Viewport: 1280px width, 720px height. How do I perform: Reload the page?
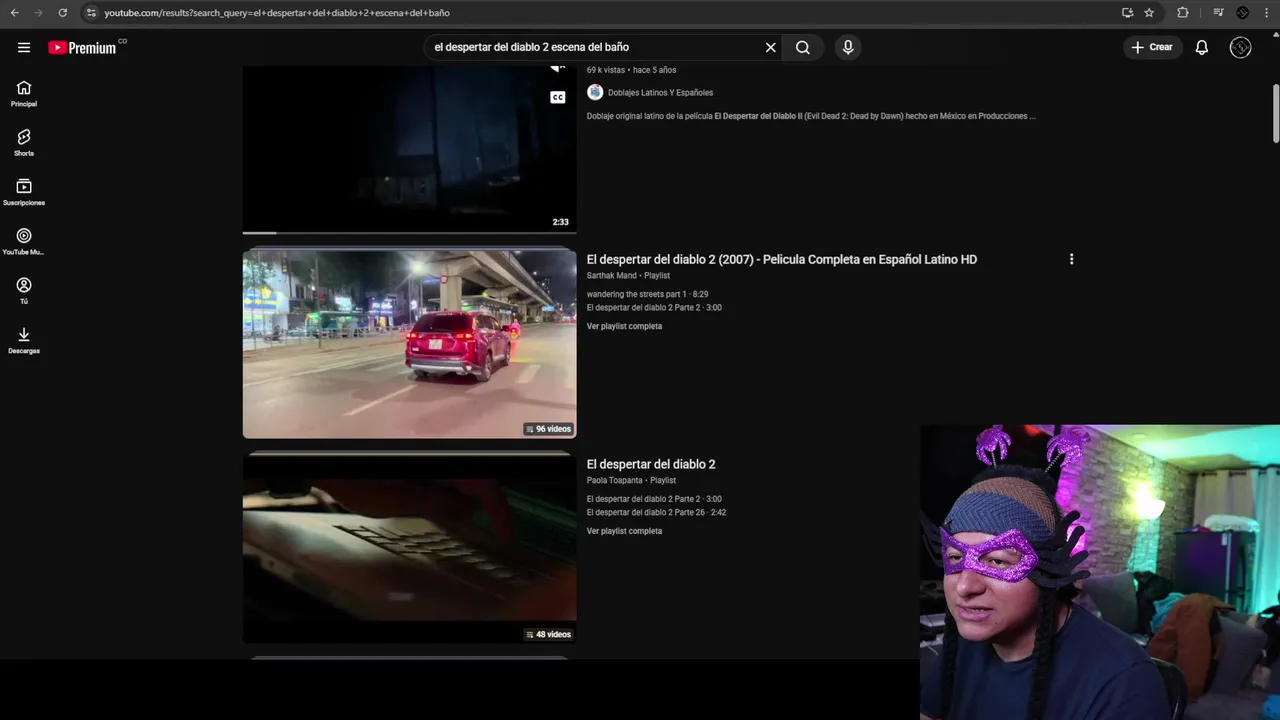pyautogui.click(x=62, y=13)
